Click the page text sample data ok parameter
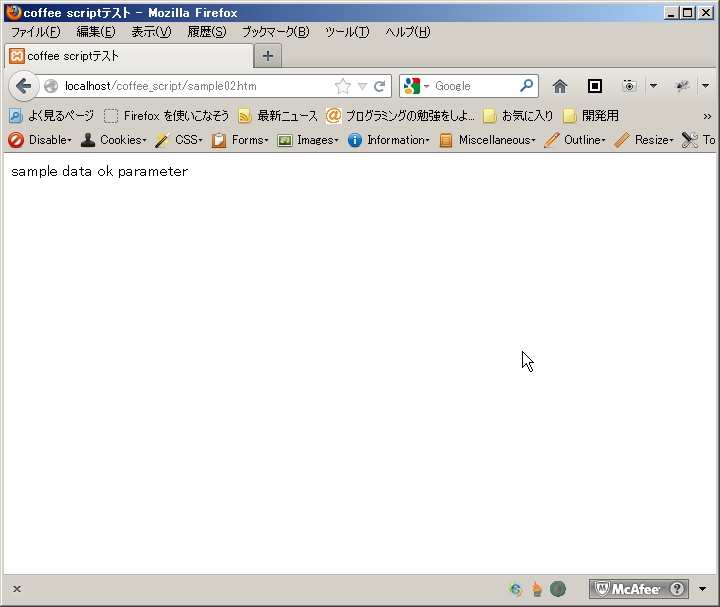The image size is (720, 607). [x=100, y=171]
